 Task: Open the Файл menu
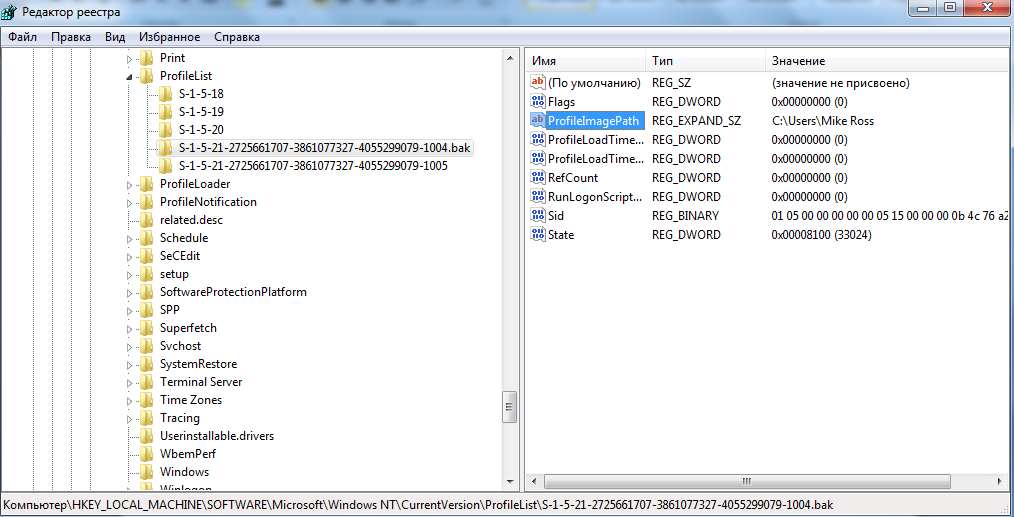pos(23,37)
